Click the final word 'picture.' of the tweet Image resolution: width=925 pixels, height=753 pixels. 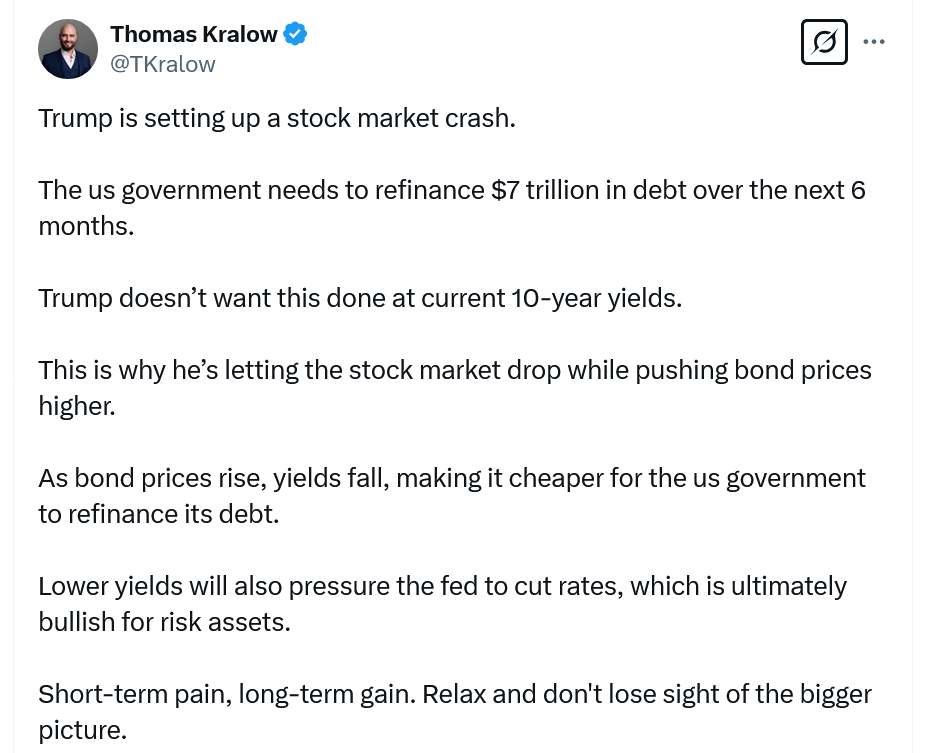(x=82, y=730)
